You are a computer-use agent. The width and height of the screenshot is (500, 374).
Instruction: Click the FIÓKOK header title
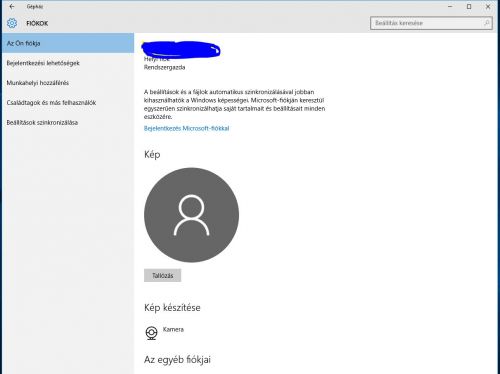[x=37, y=23]
